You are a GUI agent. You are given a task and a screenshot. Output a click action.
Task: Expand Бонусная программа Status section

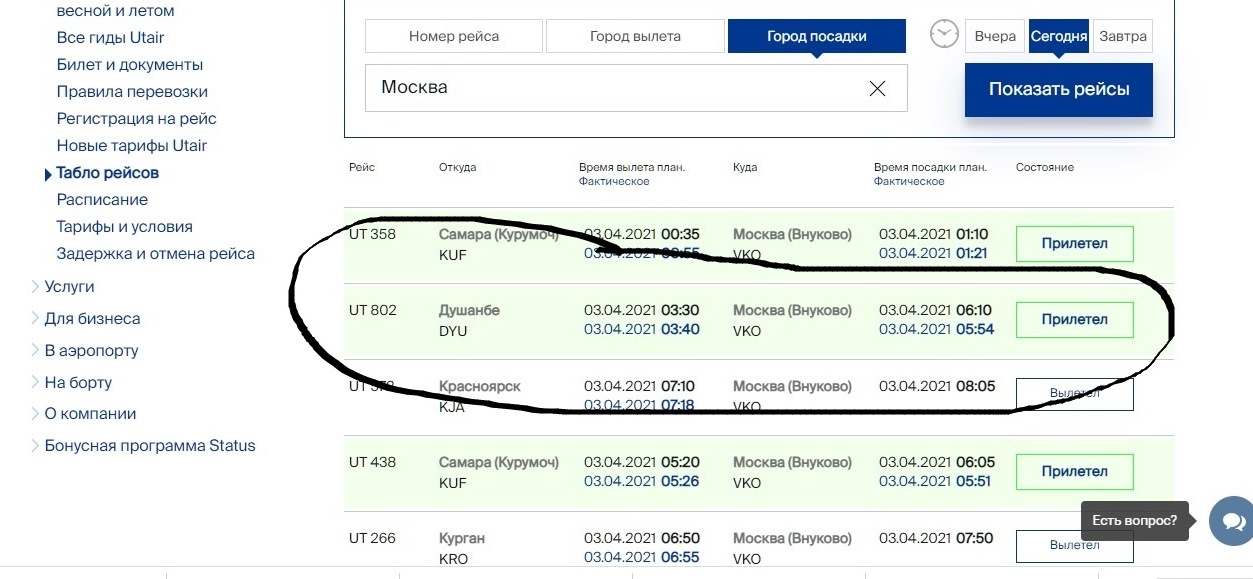pos(150,445)
